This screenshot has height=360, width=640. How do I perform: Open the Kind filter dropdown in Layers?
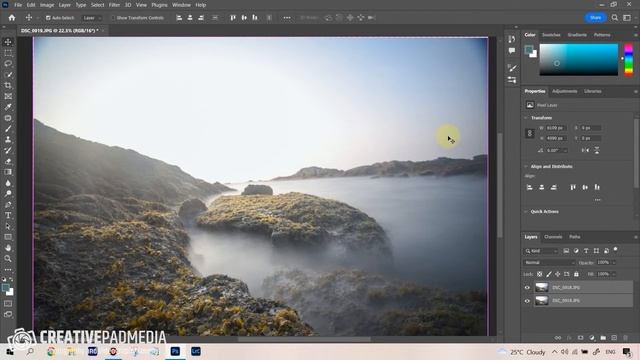pos(541,251)
